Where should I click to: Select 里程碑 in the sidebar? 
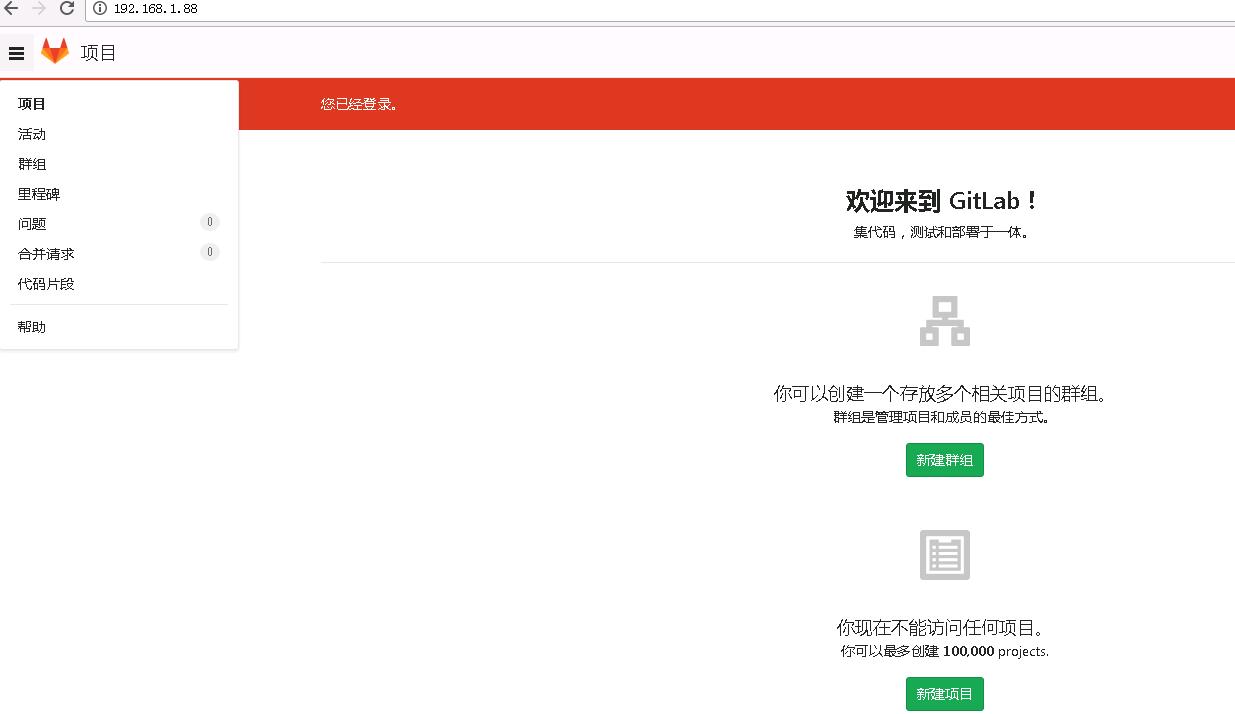tap(38, 193)
